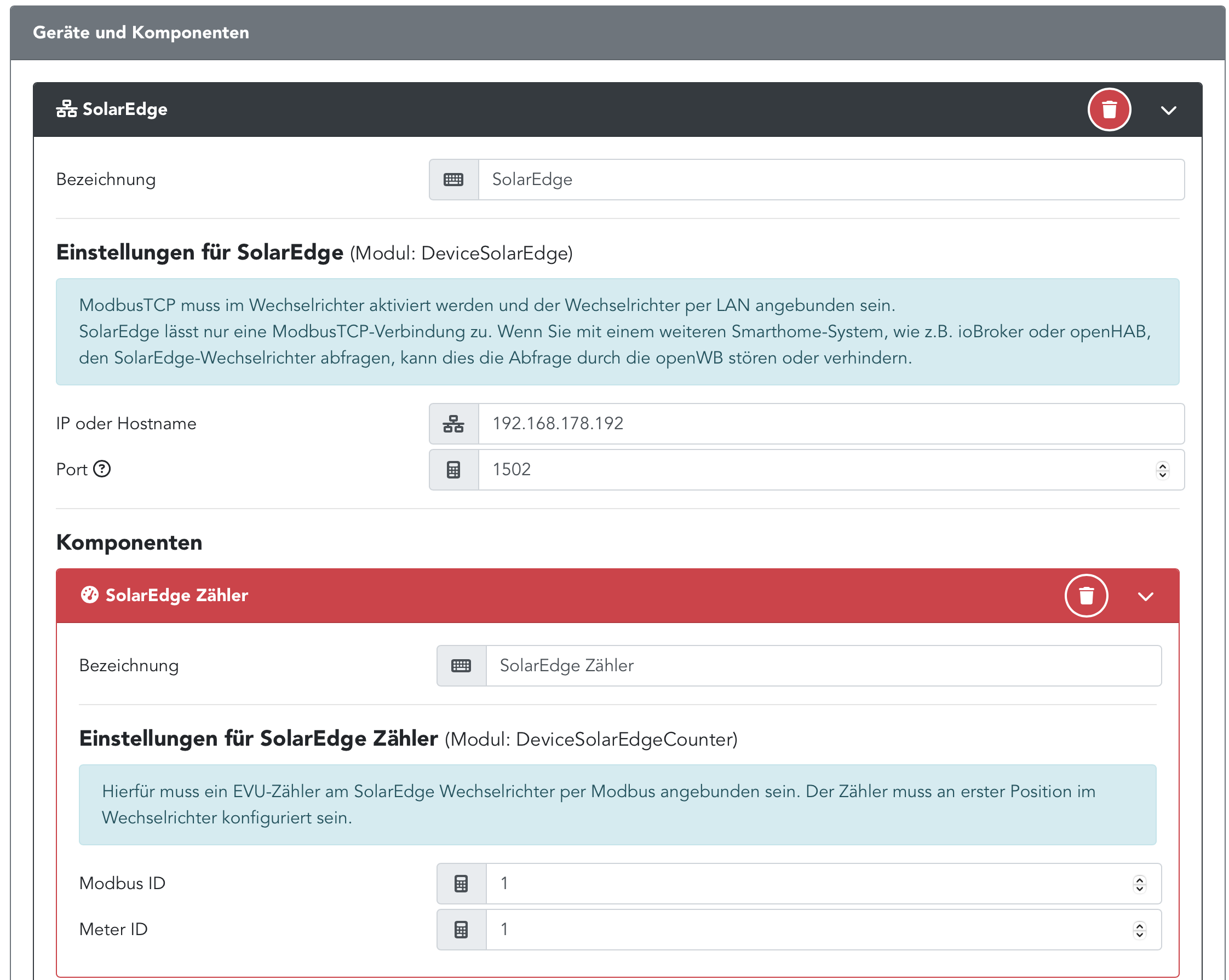Image resolution: width=1229 pixels, height=980 pixels.
Task: Click keyboard icon next to SolarEdge Bezeichnung
Action: (x=453, y=180)
